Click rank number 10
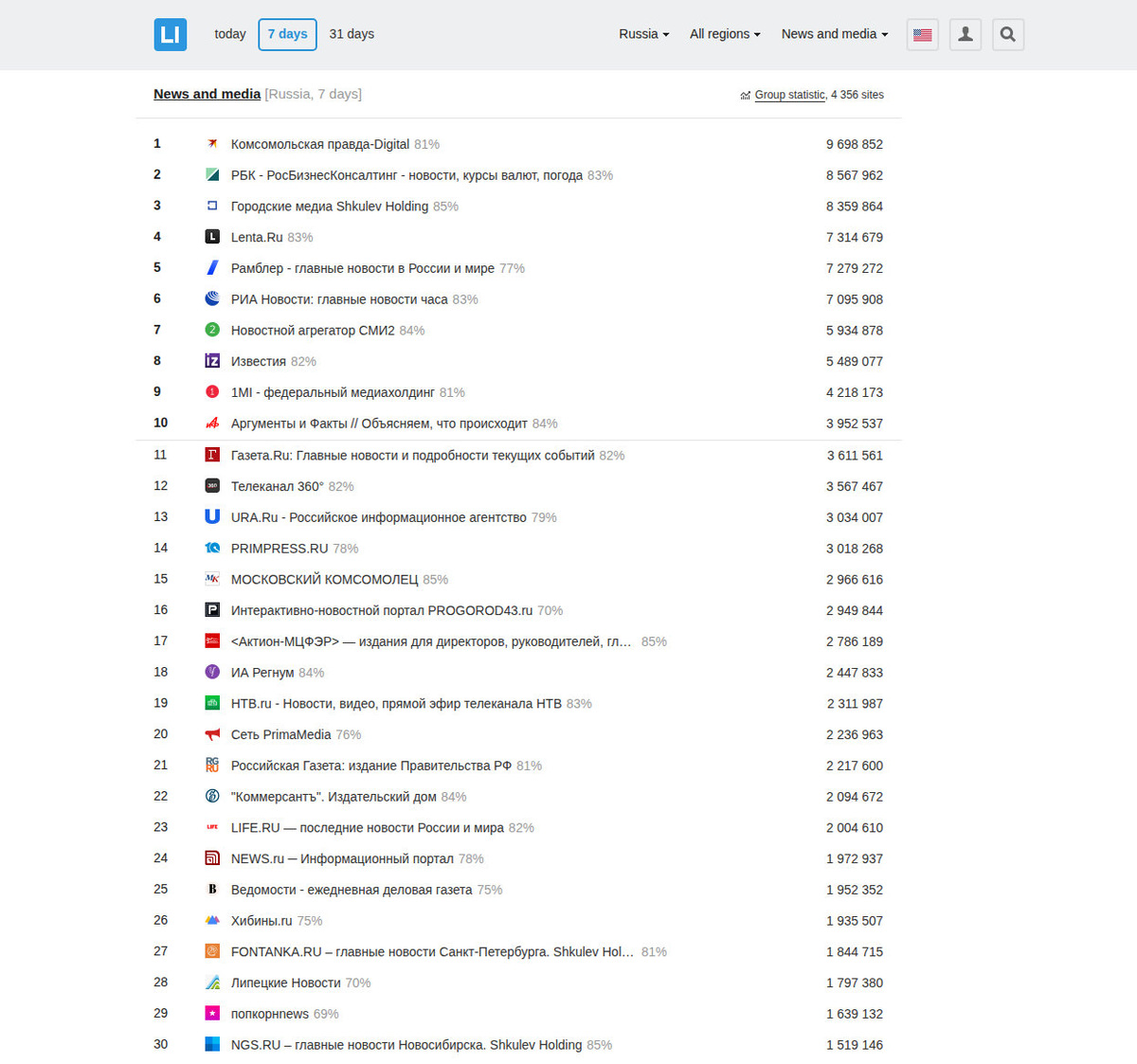This screenshot has width=1137, height=1064. (x=161, y=423)
